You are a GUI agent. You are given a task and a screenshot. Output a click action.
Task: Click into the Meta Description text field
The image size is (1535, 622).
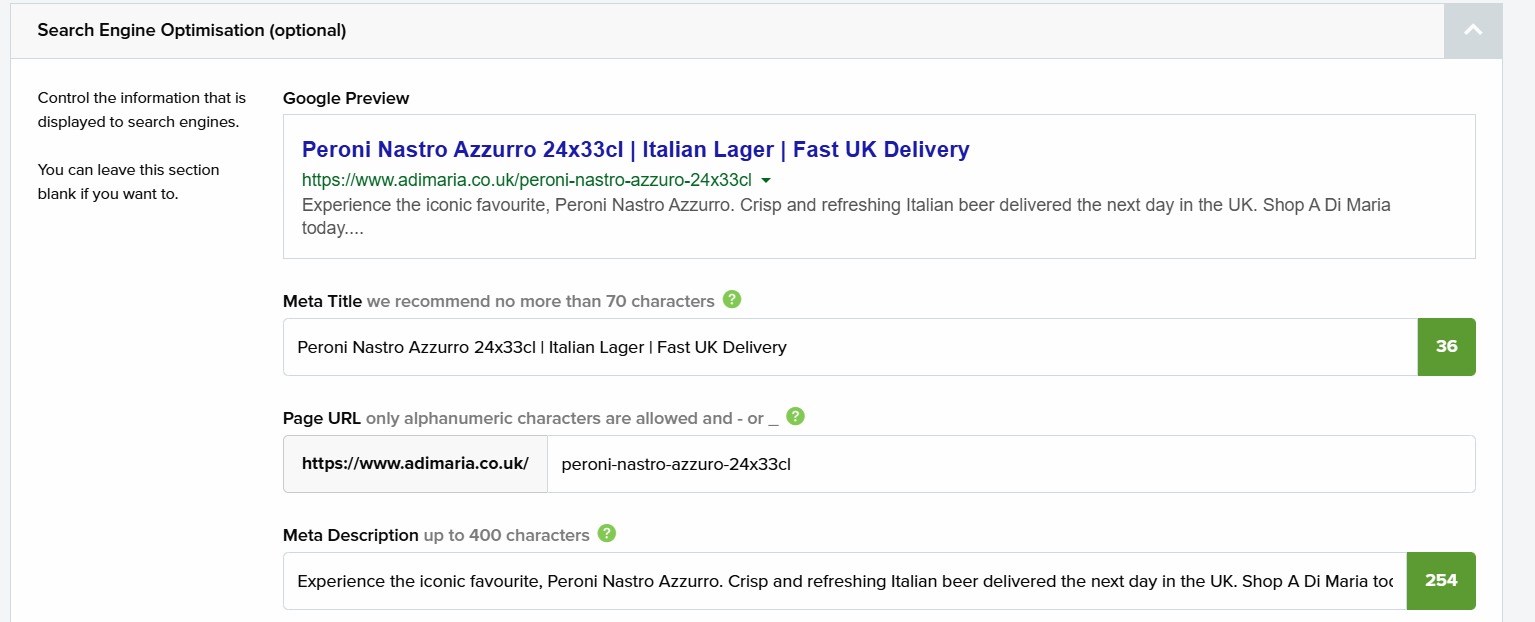point(845,581)
